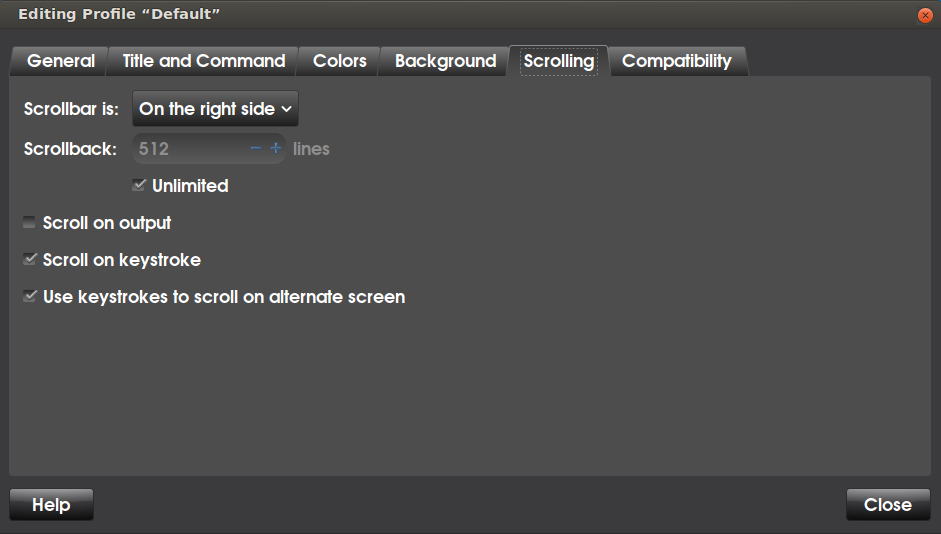Toggle Use keystrokes to scroll on alternate screen

click(x=29, y=296)
